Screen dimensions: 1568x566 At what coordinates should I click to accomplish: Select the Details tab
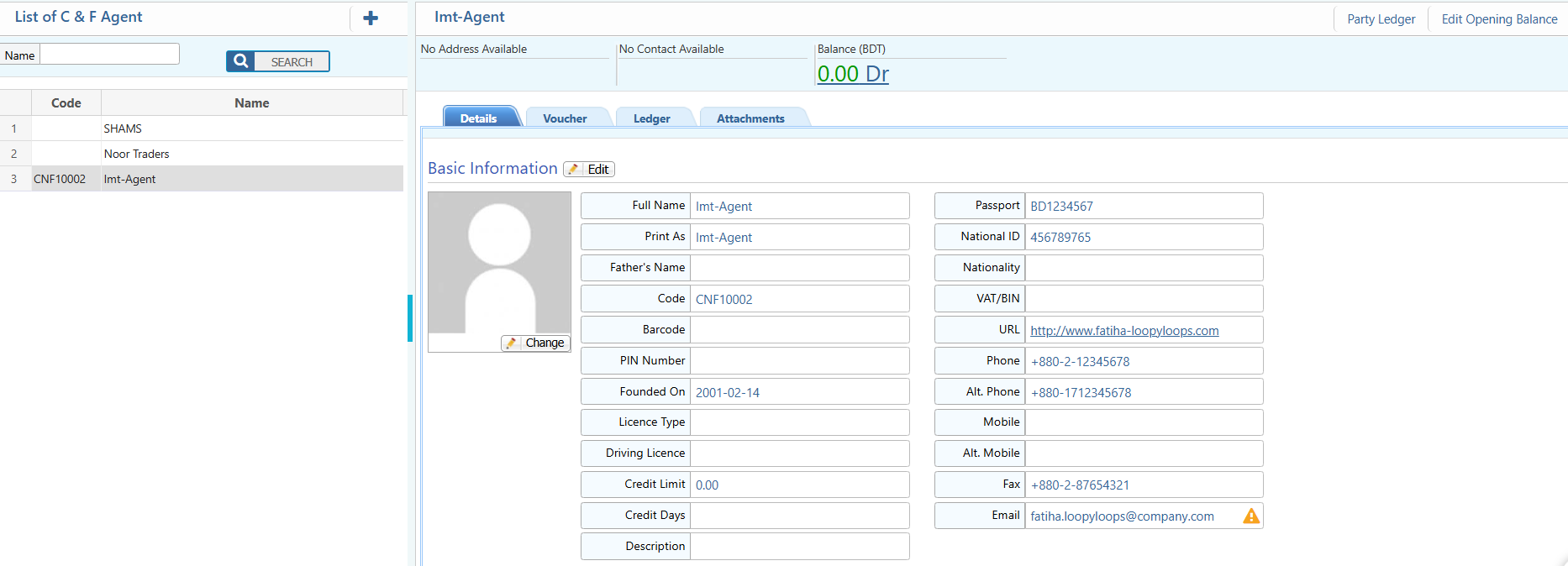point(478,118)
